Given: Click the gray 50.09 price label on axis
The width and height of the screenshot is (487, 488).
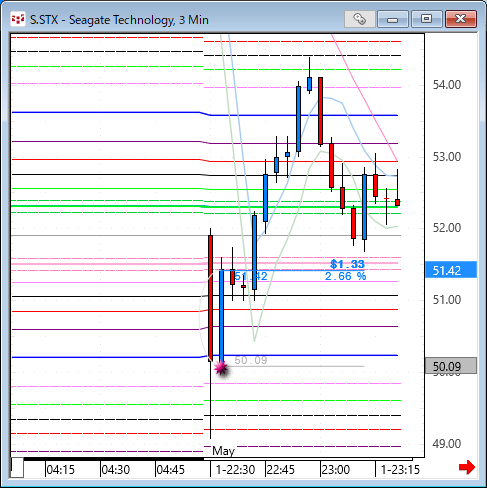Looking at the screenshot, I should [x=451, y=366].
